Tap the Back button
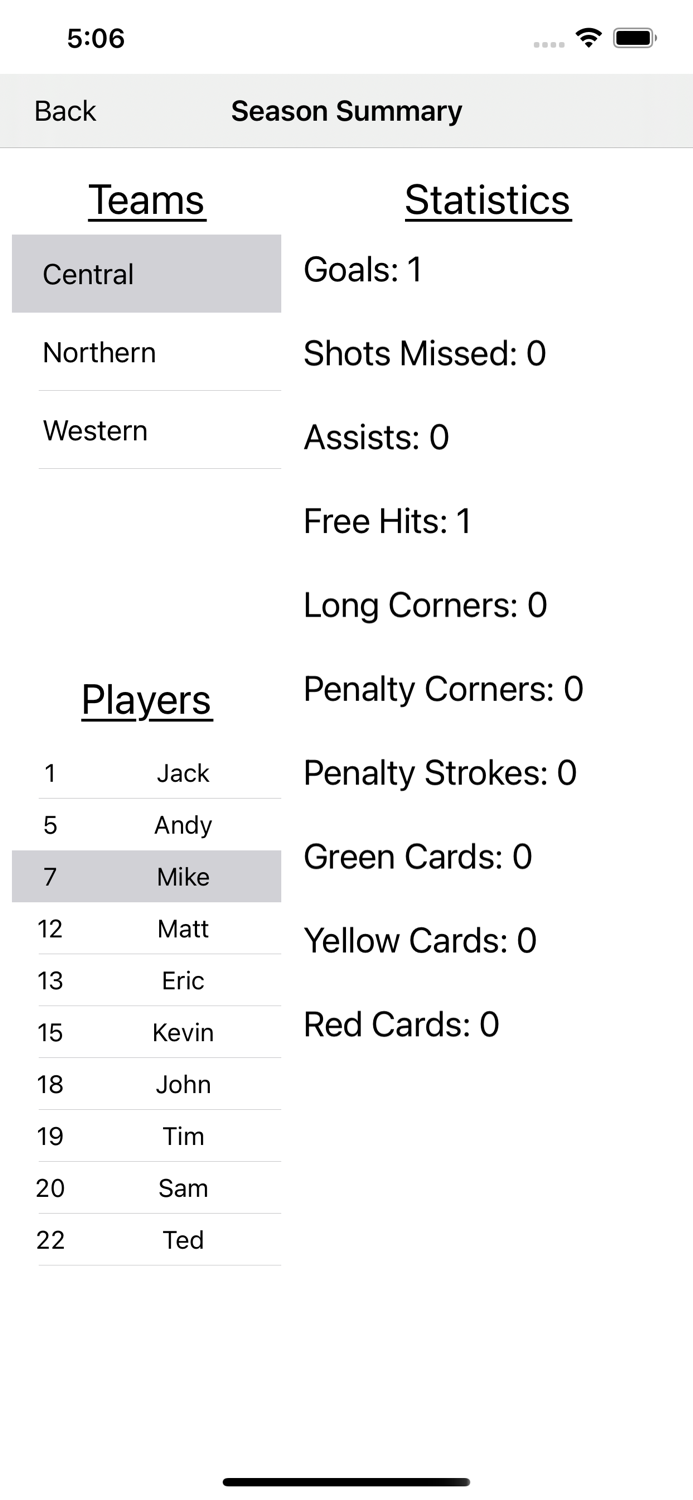This screenshot has width=693, height=1500. click(x=64, y=111)
